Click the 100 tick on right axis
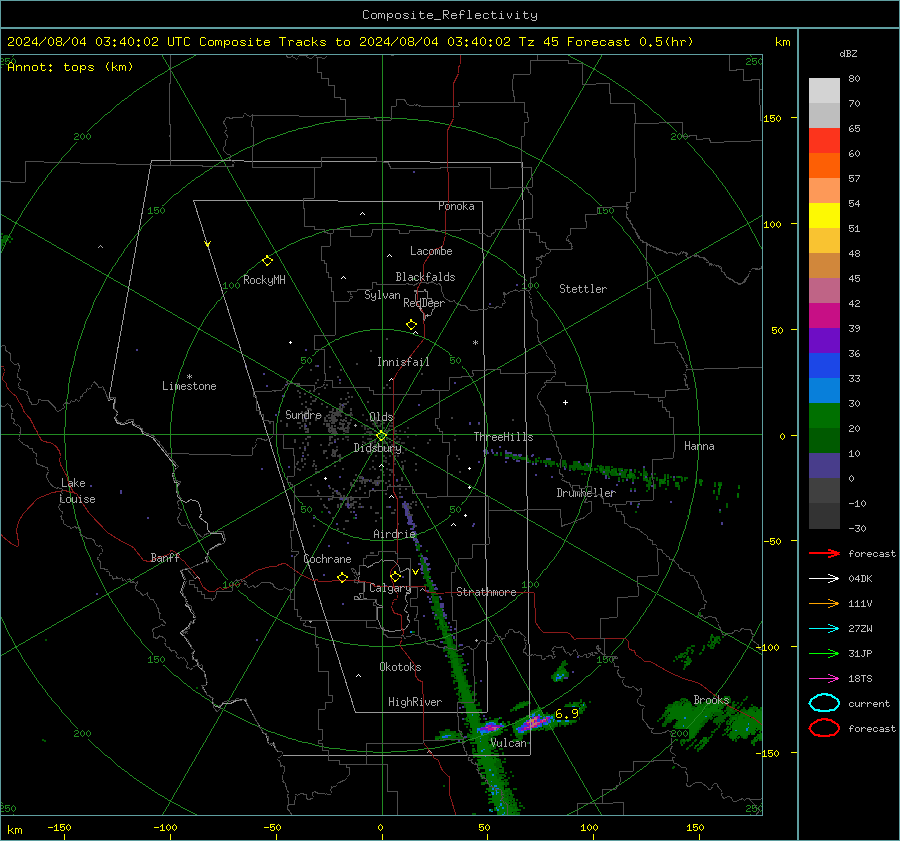Image resolution: width=900 pixels, height=841 pixels. [x=773, y=224]
